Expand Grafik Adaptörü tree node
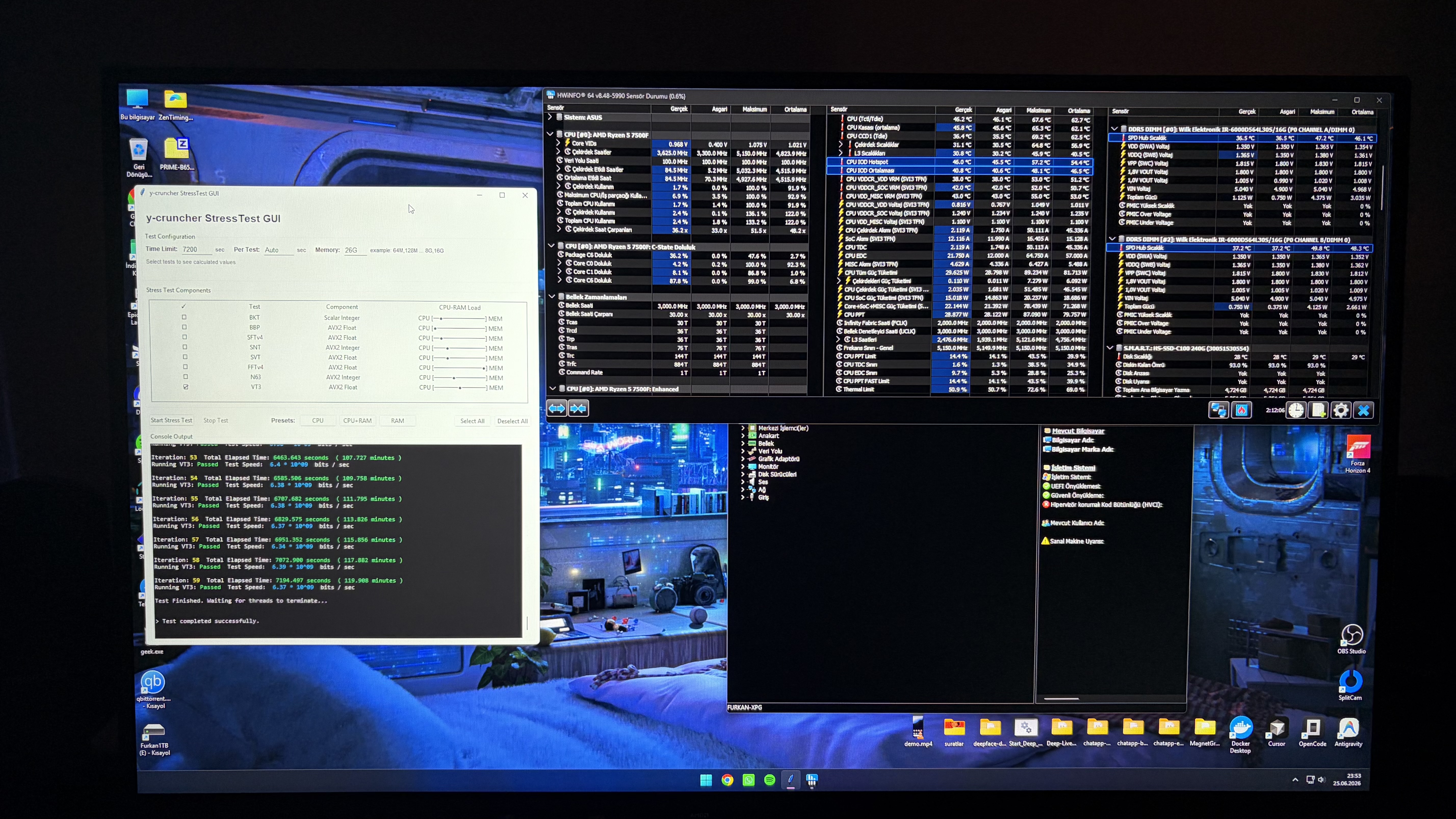Screen dimensions: 1456x819 (743, 459)
